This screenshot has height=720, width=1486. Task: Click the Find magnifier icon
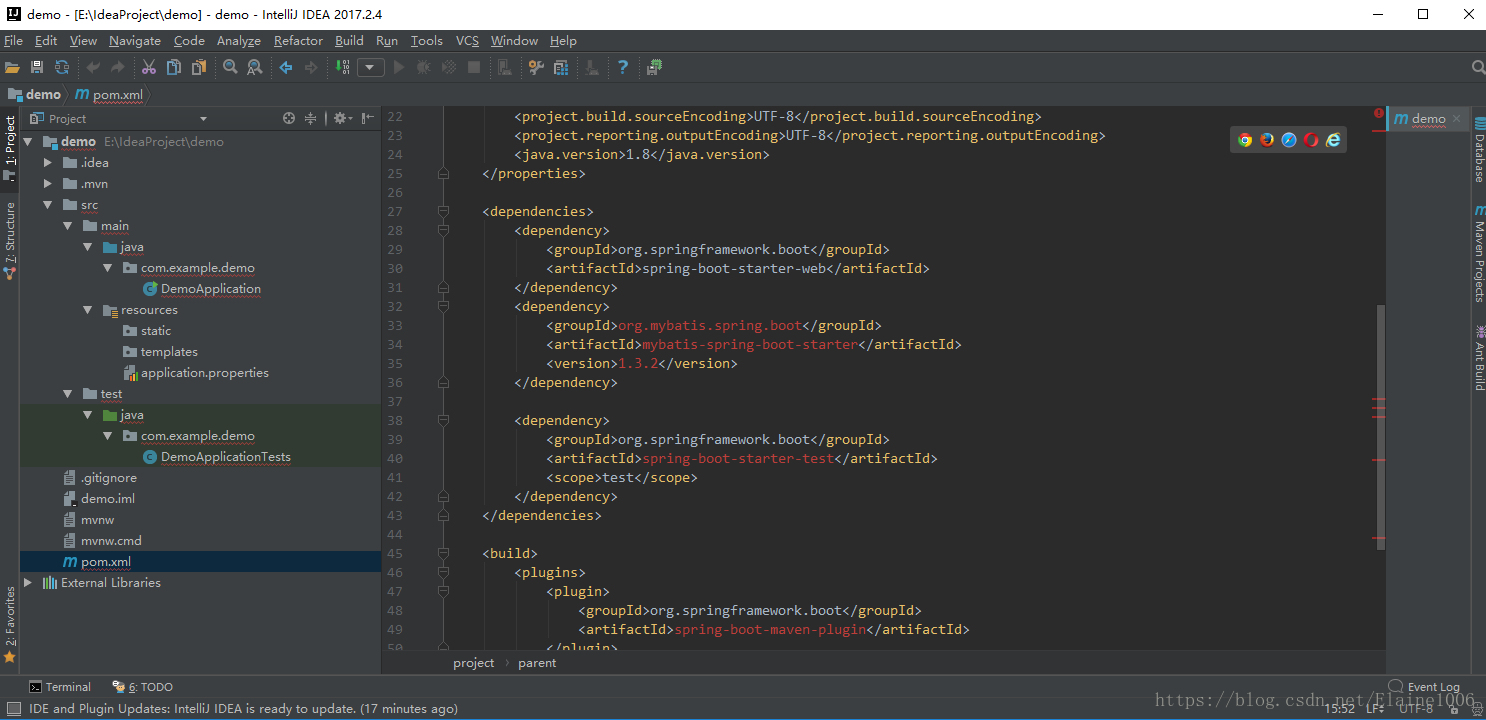(230, 67)
